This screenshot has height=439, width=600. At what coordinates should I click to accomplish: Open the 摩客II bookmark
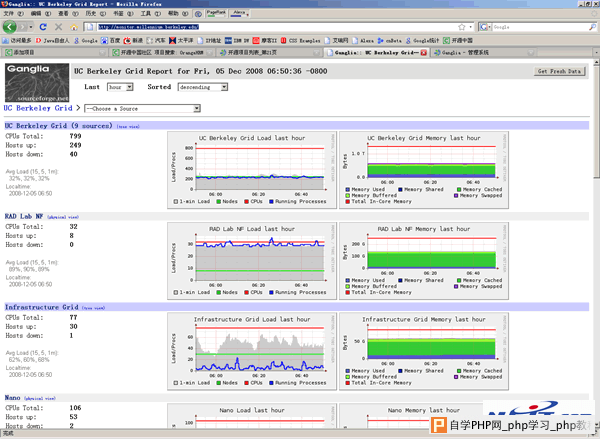click(x=265, y=40)
